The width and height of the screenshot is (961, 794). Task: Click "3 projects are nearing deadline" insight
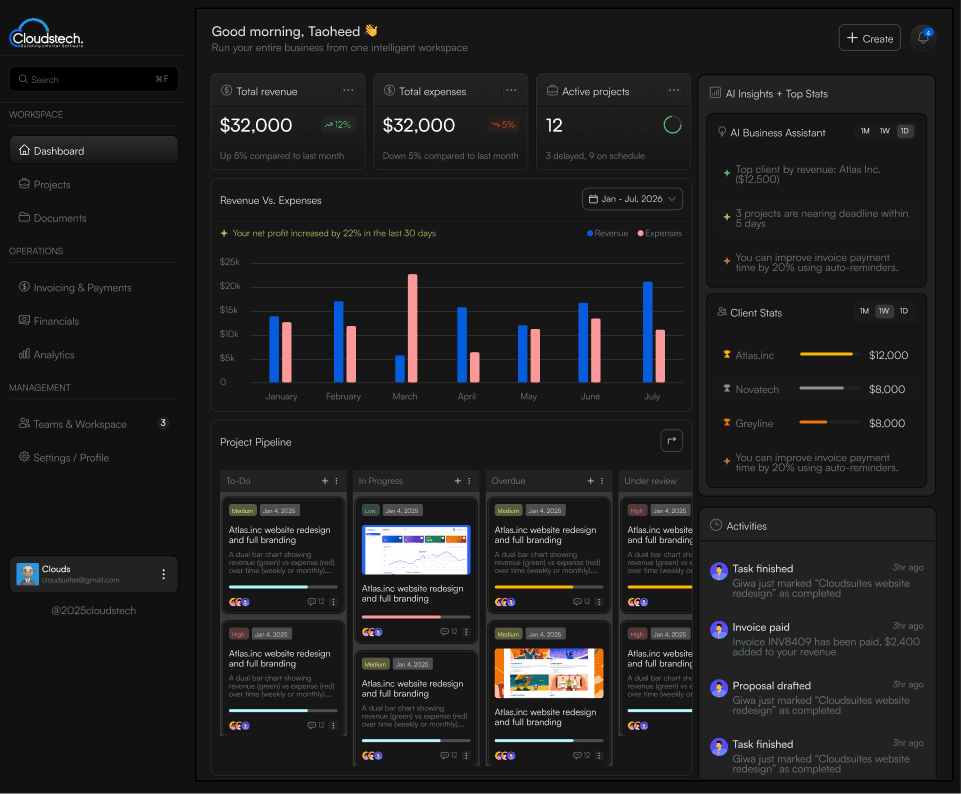816,218
